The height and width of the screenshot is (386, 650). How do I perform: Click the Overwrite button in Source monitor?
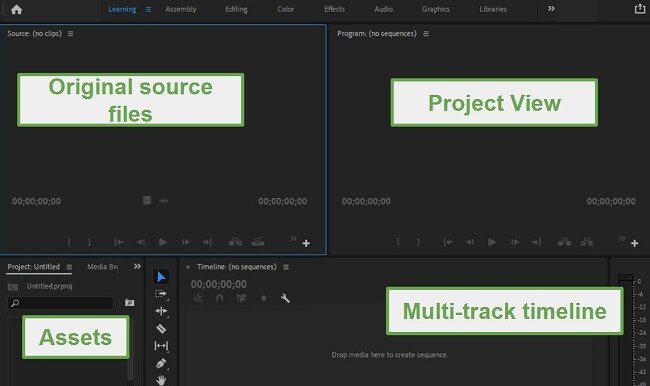(258, 242)
